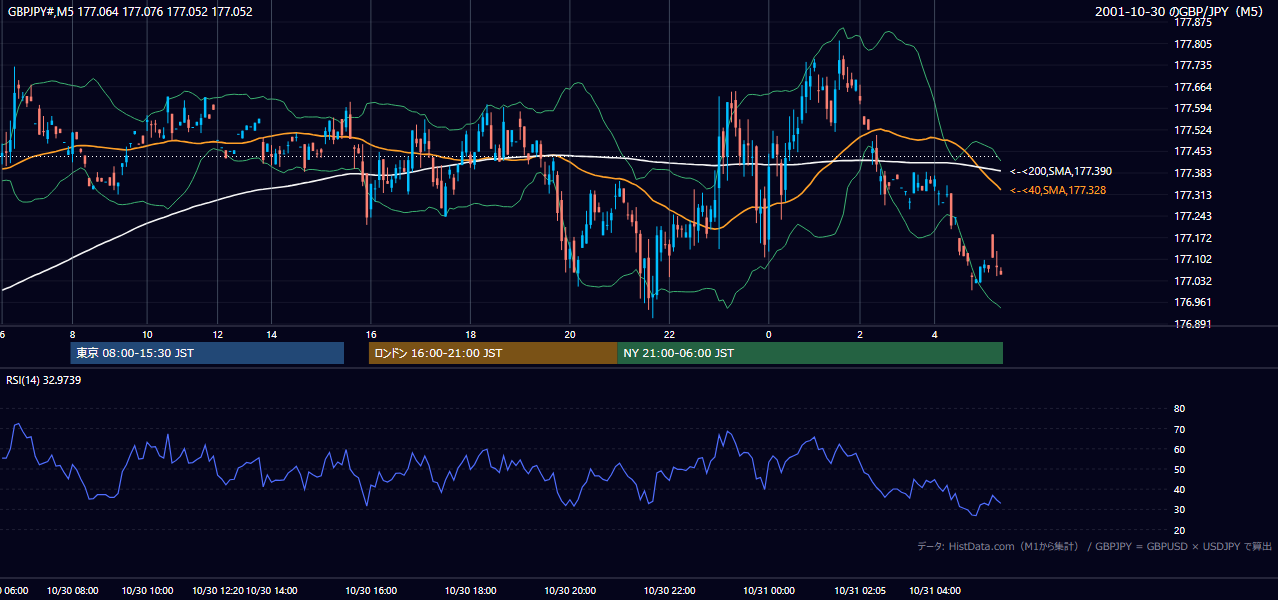Click hour marker 22 under the price chart
This screenshot has width=1278, height=600.
669,334
